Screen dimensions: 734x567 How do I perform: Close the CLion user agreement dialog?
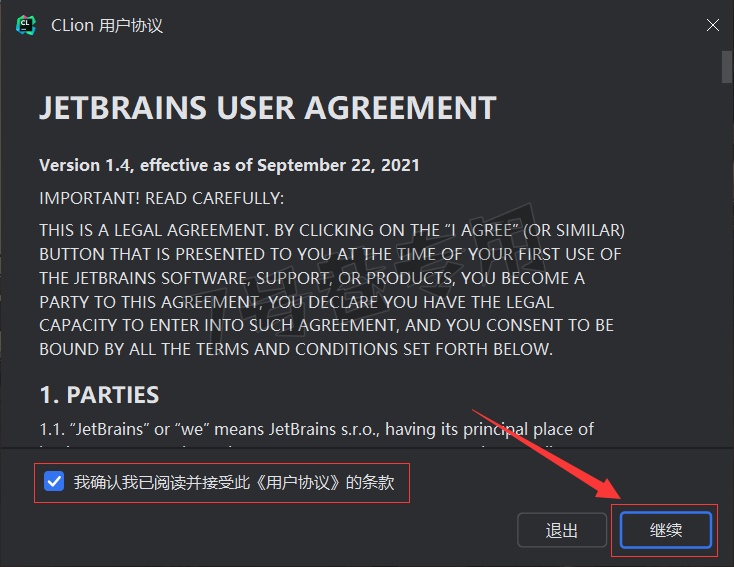click(x=712, y=25)
